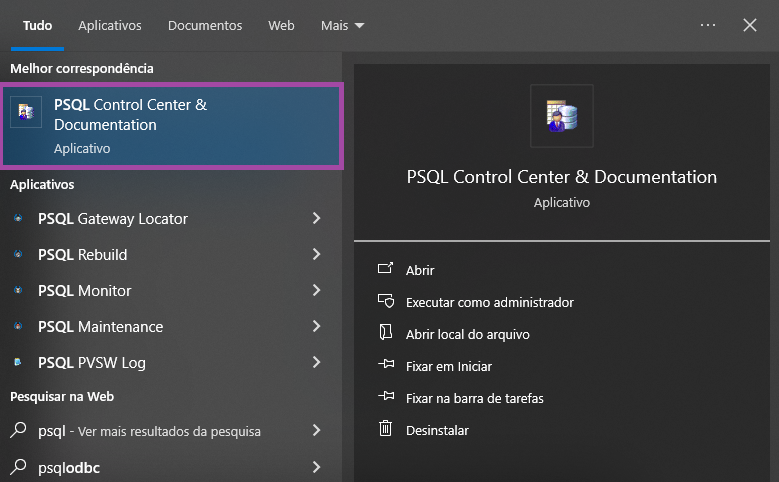Image resolution: width=779 pixels, height=482 pixels.
Task: Click the magnifier icon beside psql web search
Action: 18,430
